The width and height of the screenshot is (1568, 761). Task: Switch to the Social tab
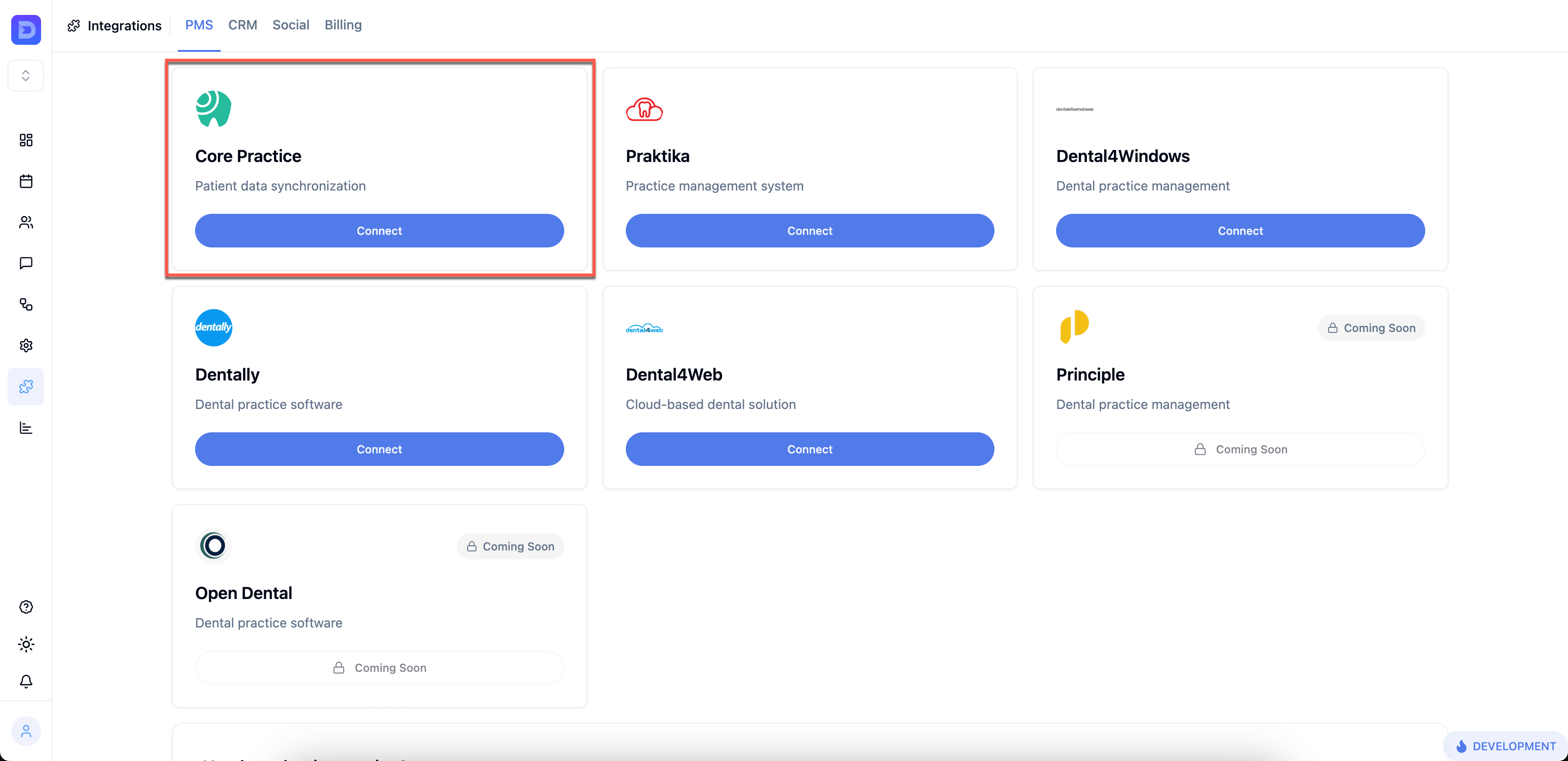point(290,25)
